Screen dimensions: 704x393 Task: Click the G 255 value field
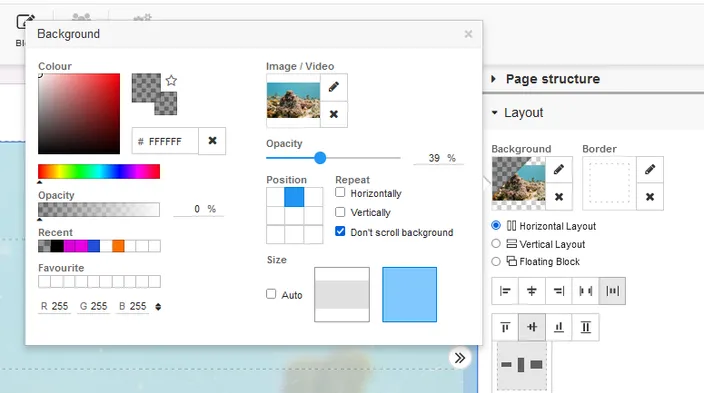(93, 307)
